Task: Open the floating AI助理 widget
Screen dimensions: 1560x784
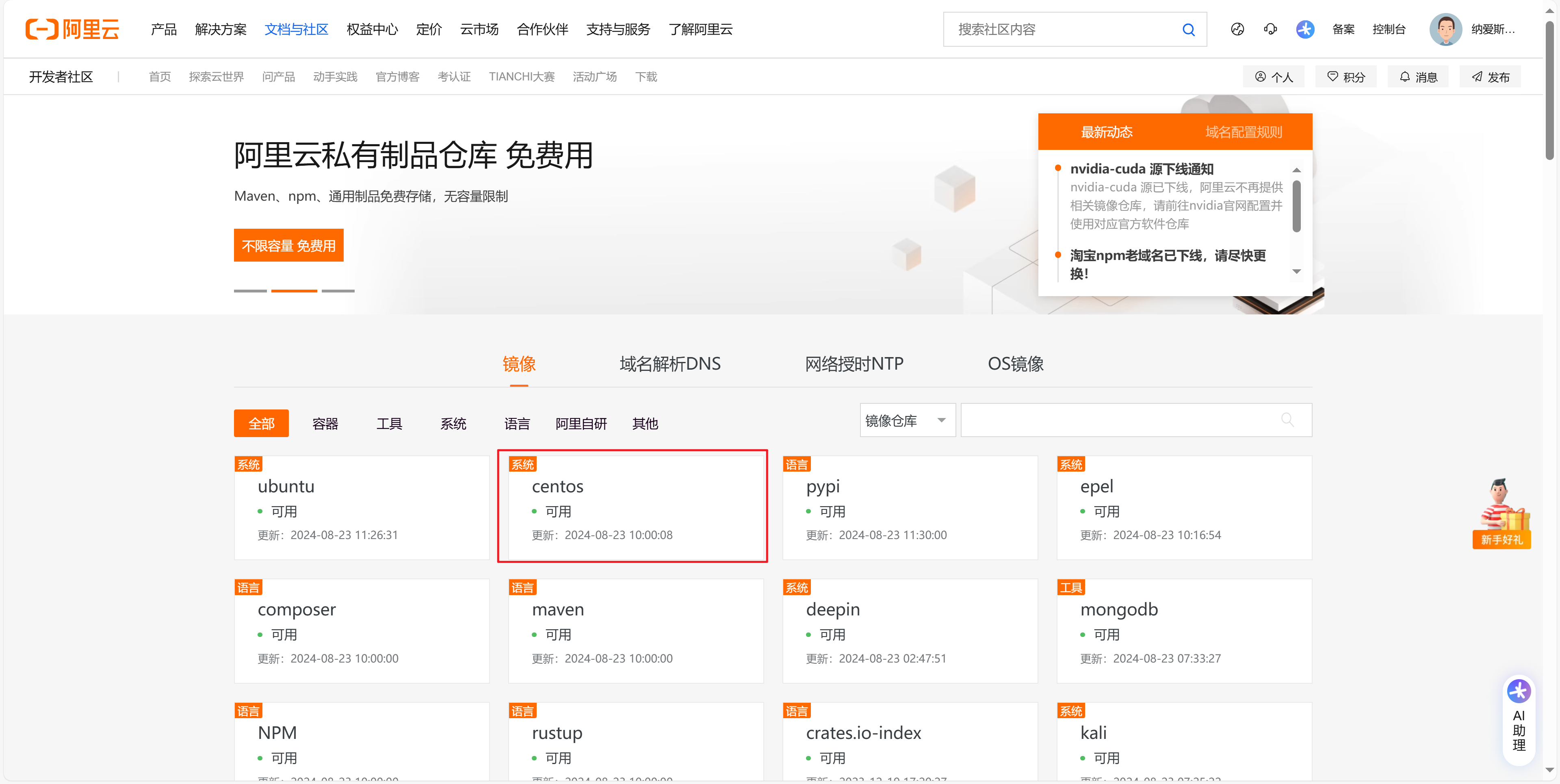Action: tap(1518, 720)
